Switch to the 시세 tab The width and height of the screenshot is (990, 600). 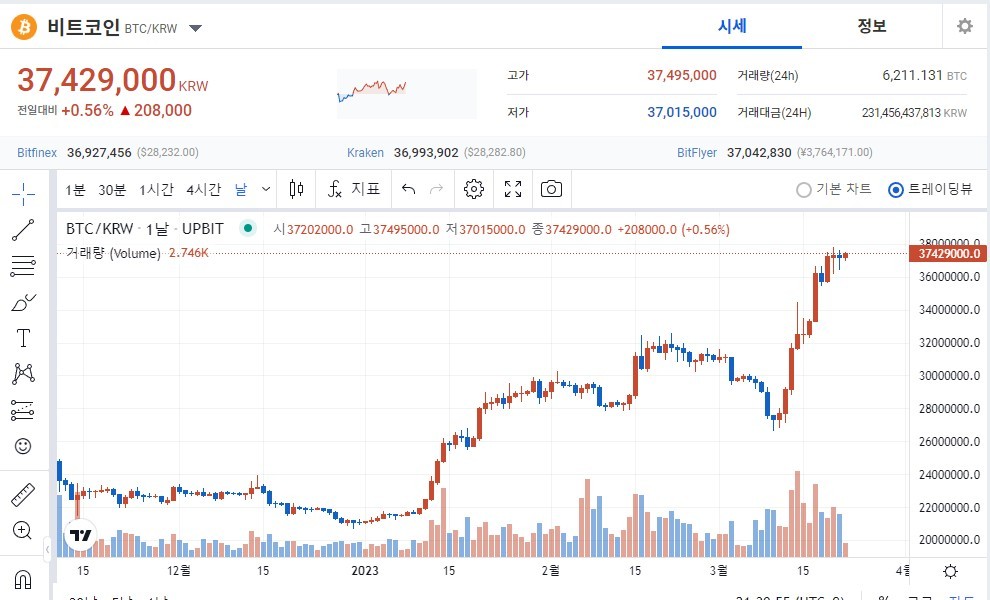pos(731,27)
